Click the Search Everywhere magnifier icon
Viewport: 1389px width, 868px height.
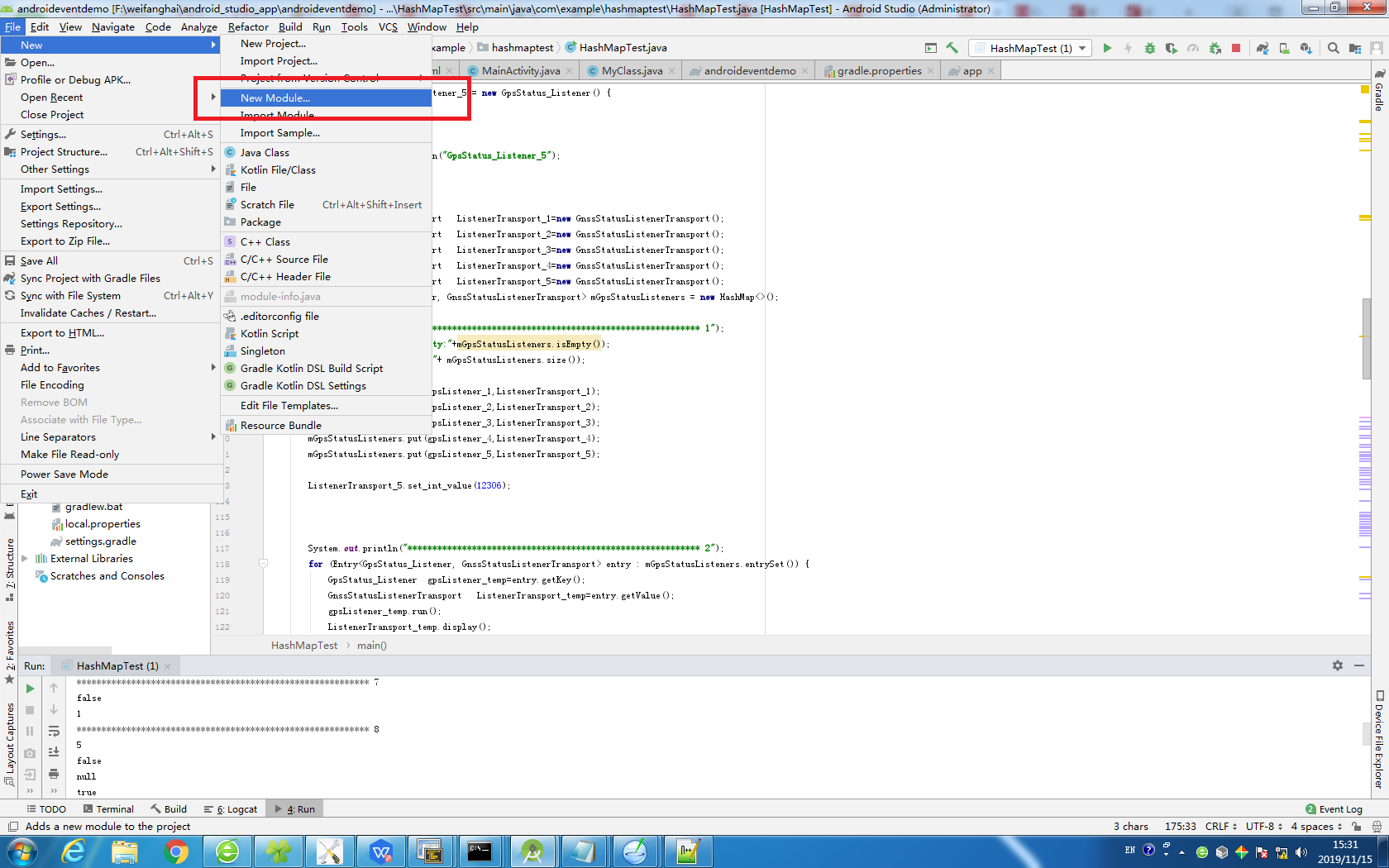pyautogui.click(x=1334, y=47)
